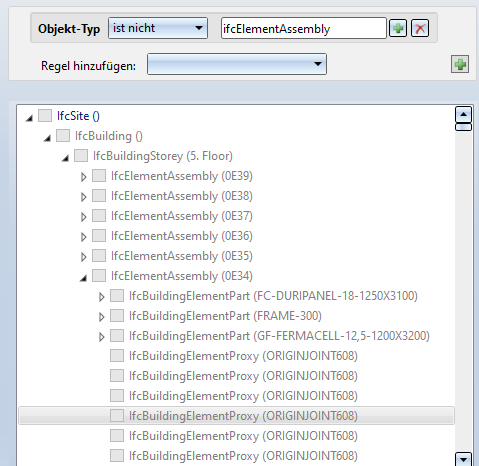Check the FC-DURIPANEL-18-1250X3100 part box
Viewport: 479px width, 466px height.
click(x=117, y=296)
